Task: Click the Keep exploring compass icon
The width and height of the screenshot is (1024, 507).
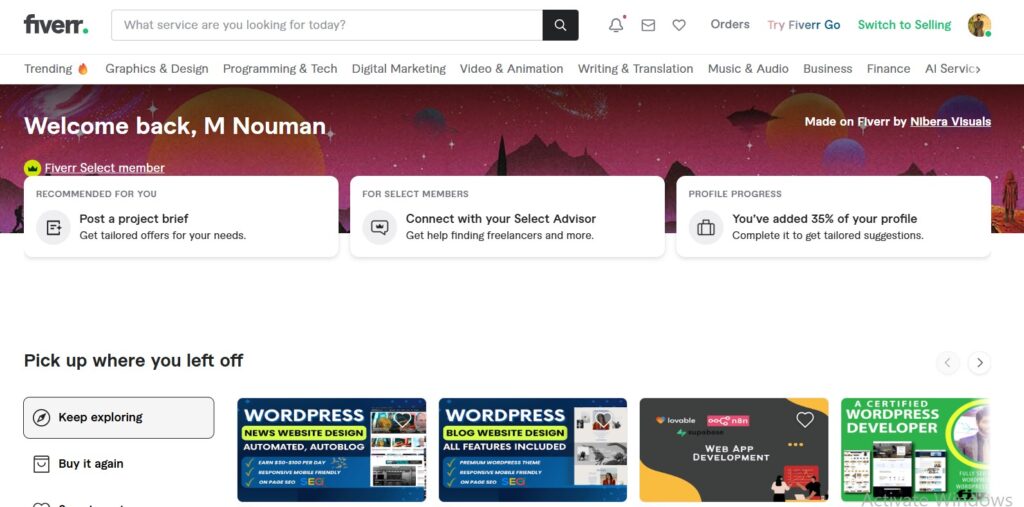Action: tap(41, 417)
